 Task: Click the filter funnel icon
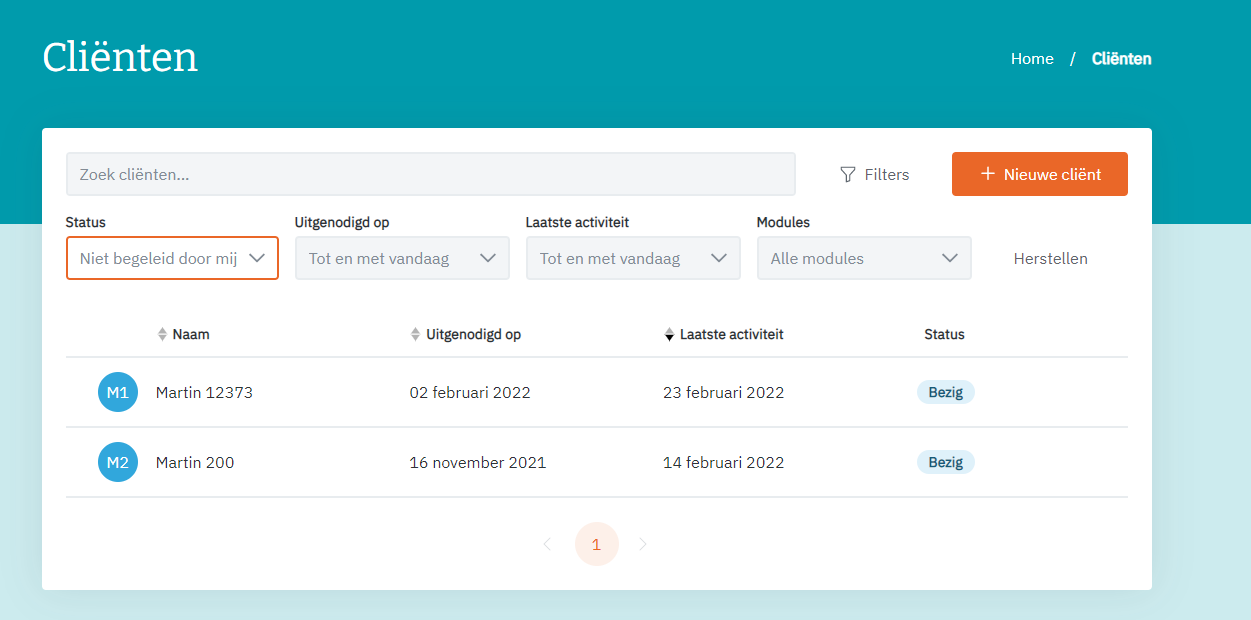848,175
